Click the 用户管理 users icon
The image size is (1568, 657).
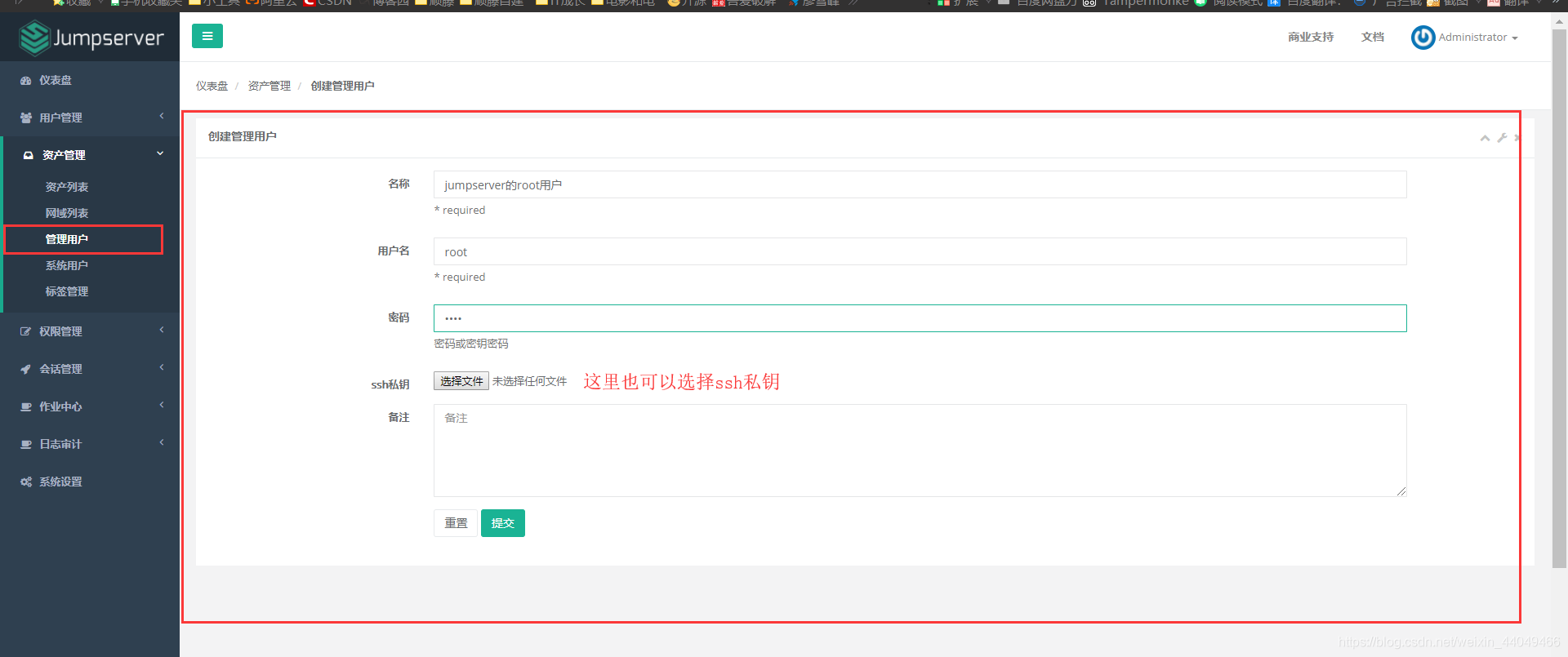click(x=26, y=118)
